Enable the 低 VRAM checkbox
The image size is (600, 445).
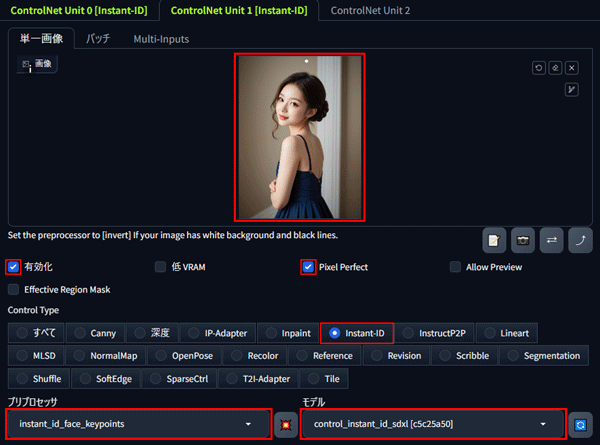coord(160,267)
